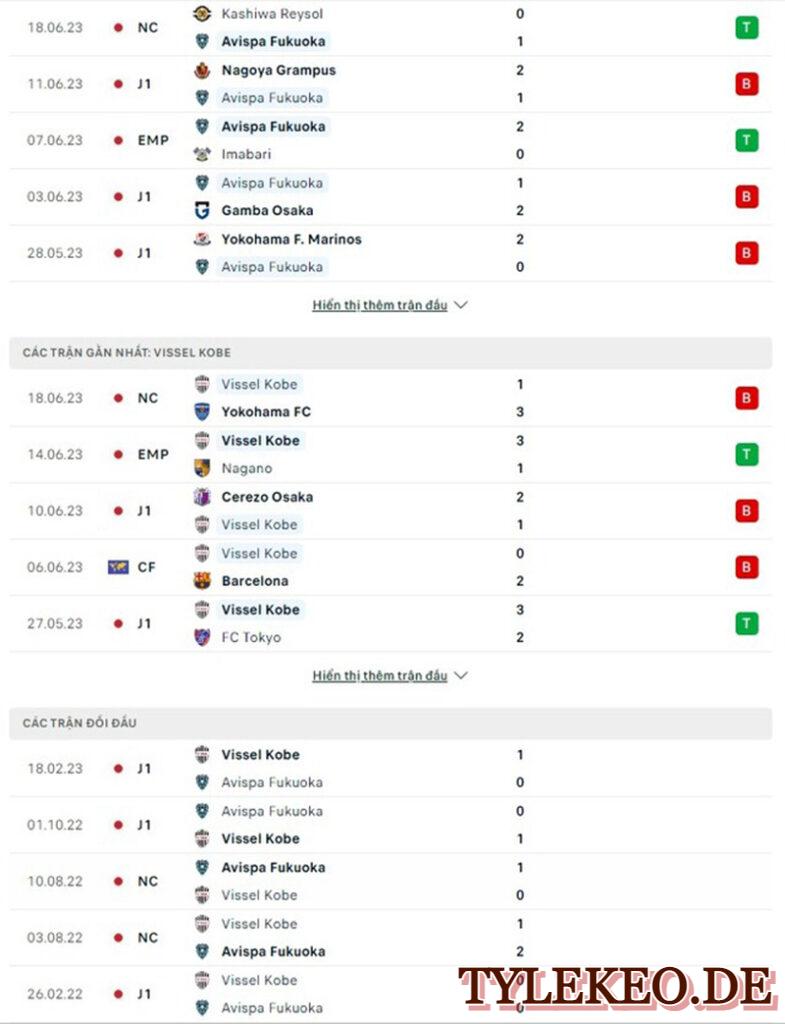Click red B badge for Gamba Osaka match

746,197
